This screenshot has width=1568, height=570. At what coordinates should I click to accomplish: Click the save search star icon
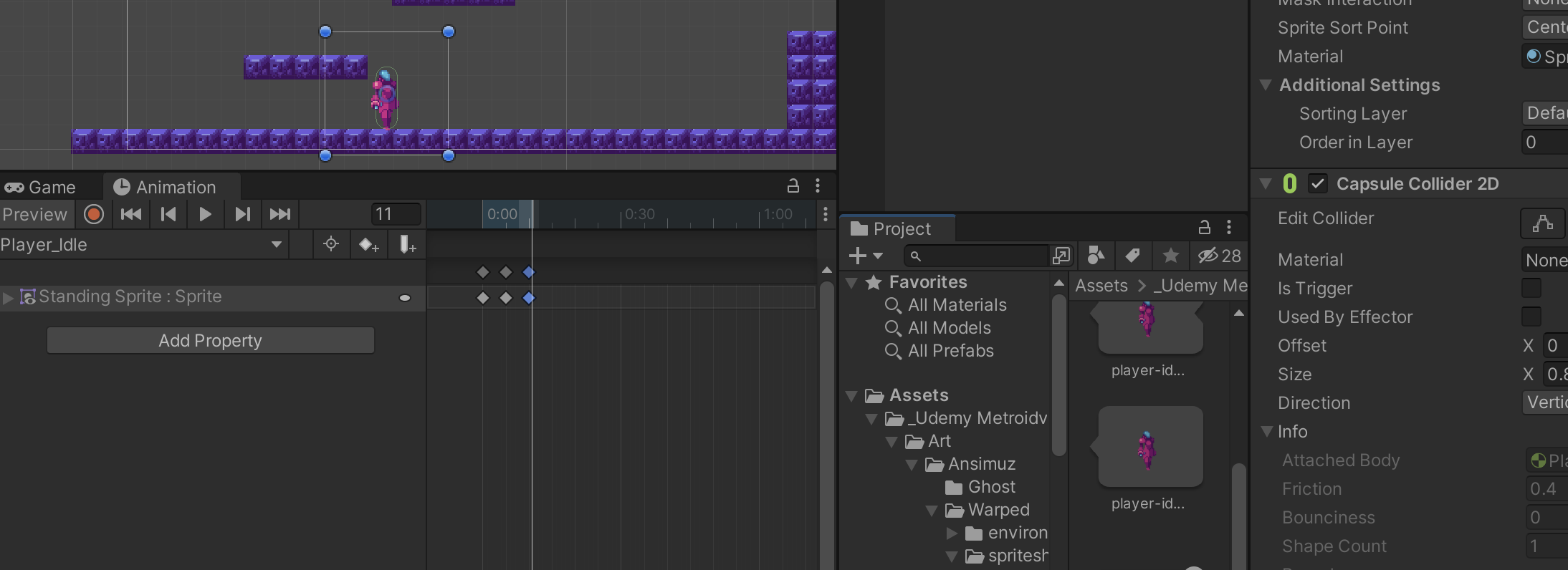coord(1171,256)
